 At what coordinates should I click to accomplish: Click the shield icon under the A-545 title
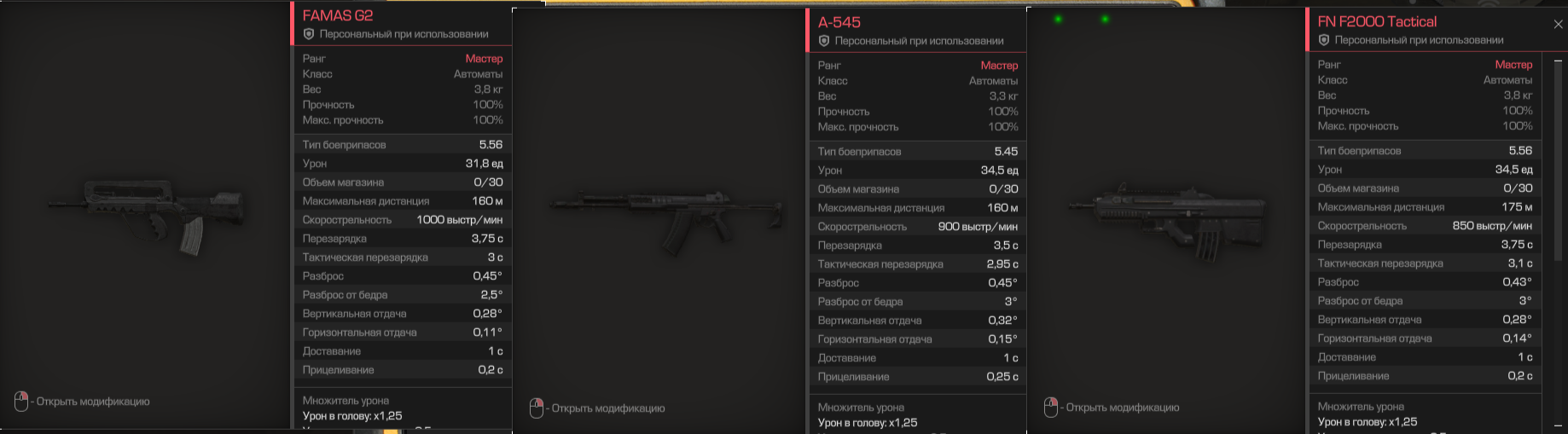(x=824, y=41)
